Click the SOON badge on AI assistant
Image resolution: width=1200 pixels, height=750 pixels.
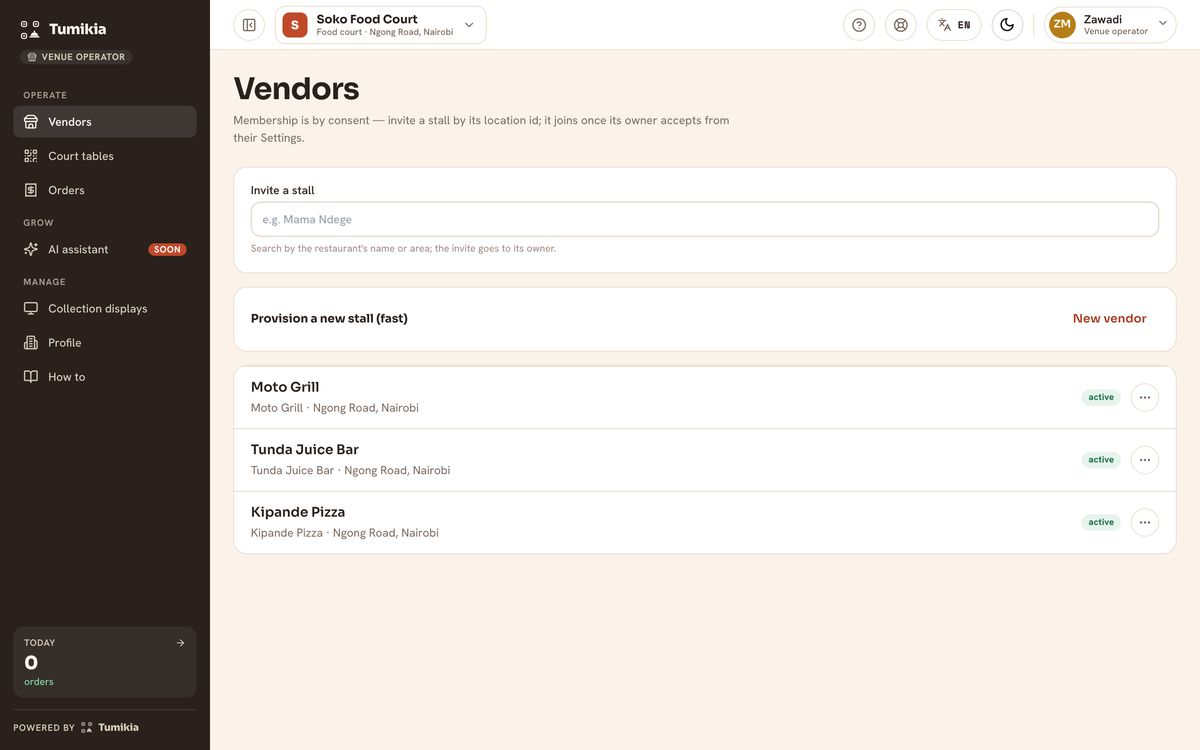tap(167, 250)
